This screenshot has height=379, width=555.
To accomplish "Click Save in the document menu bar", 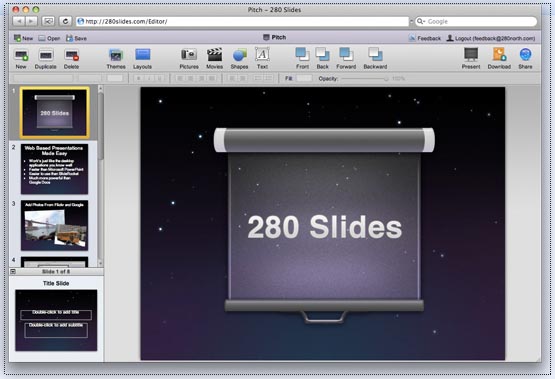I will point(76,38).
